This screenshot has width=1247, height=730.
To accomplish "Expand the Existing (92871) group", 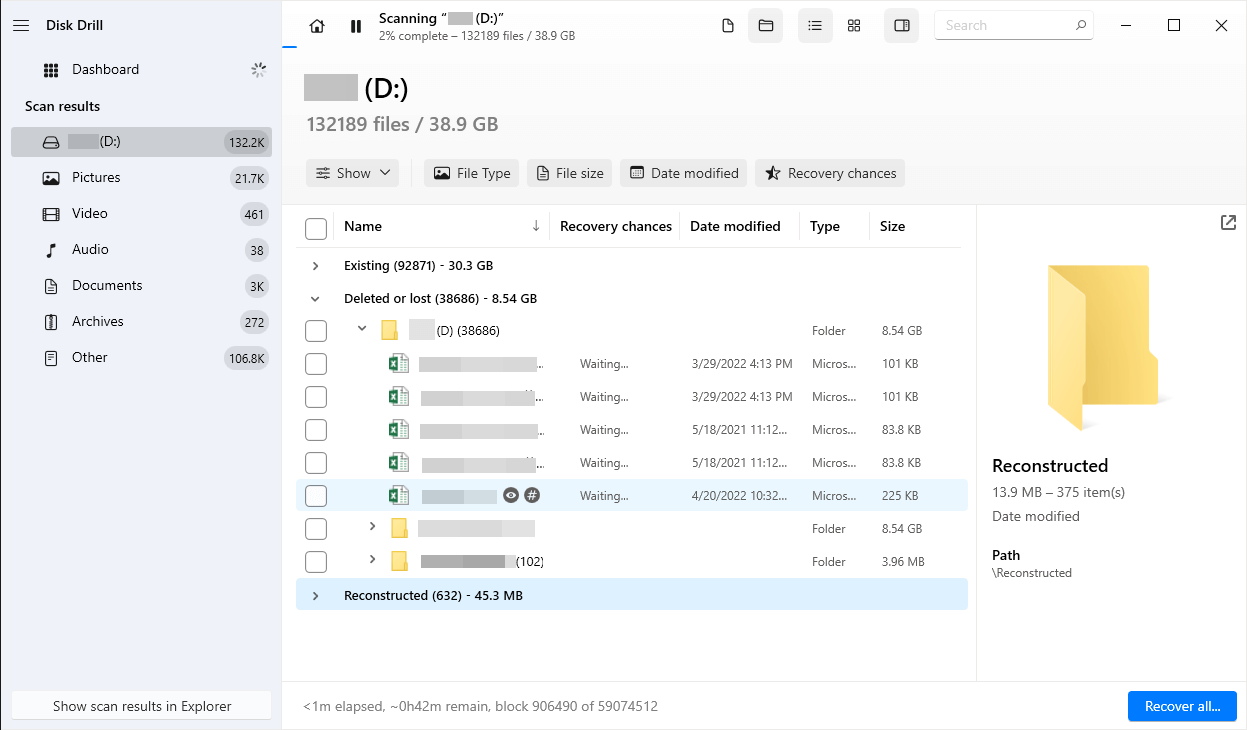I will point(315,266).
